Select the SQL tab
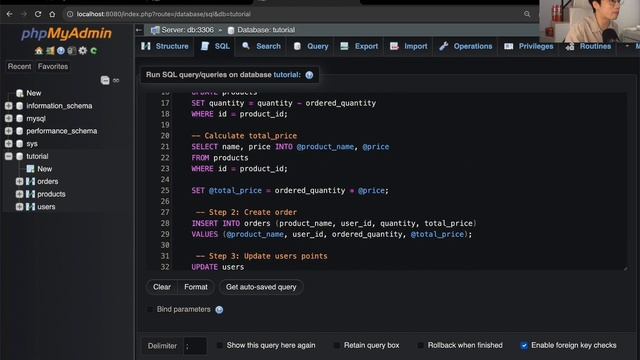This screenshot has height=360, width=640. [216, 46]
